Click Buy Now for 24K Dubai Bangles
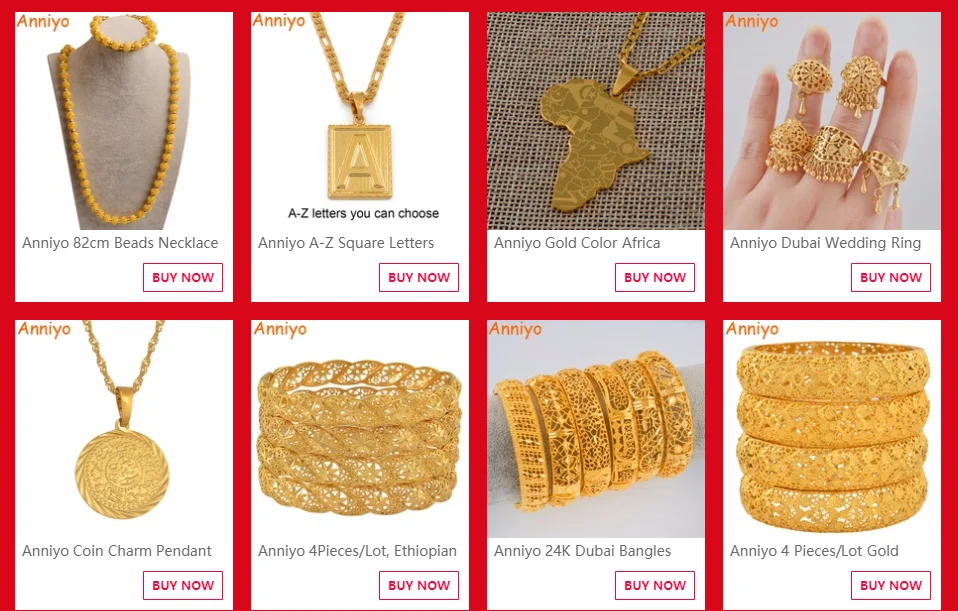Screen dimensions: 958x611 pyautogui.click(x=654, y=585)
